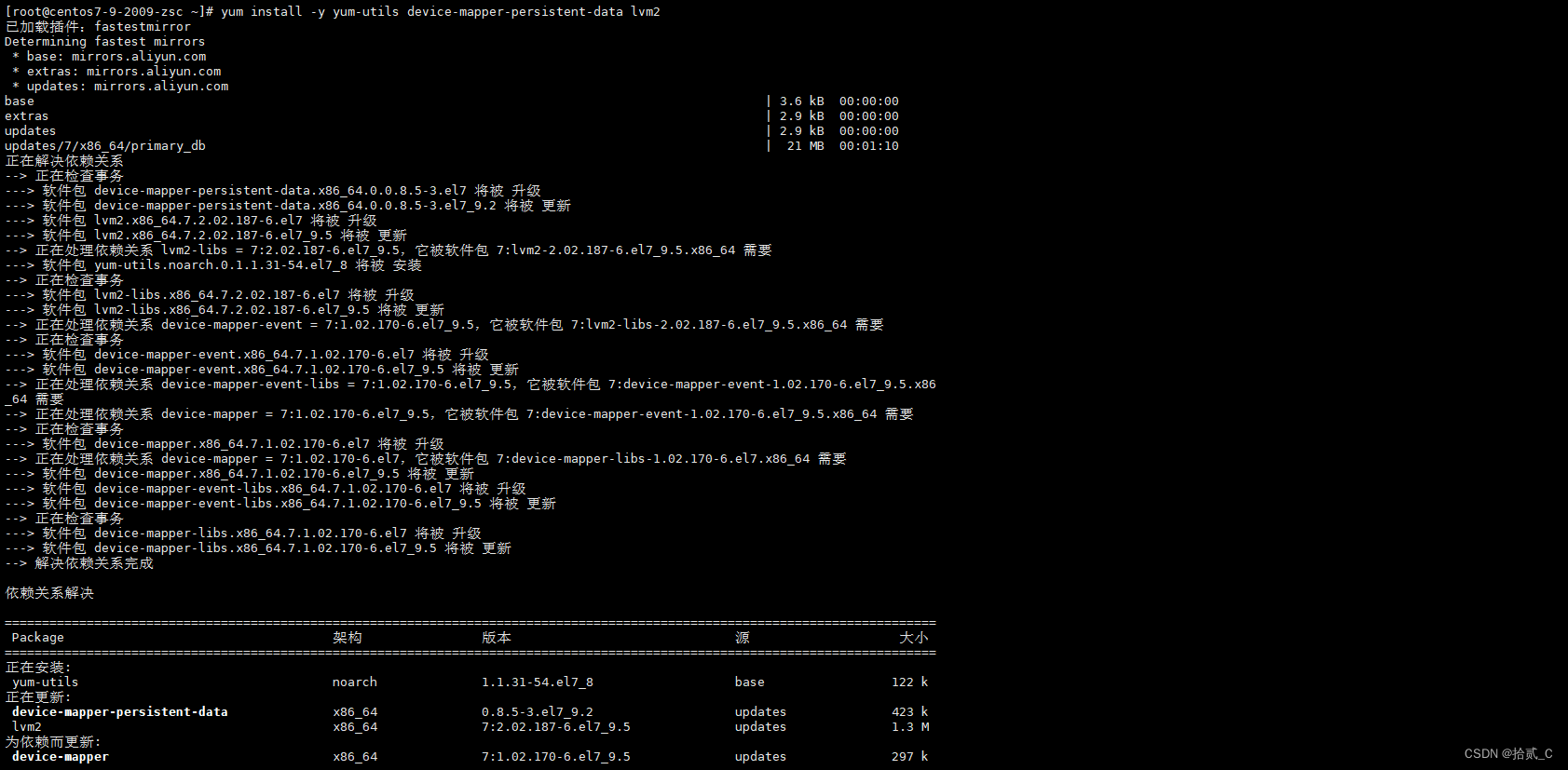Click the lvm2 package name in table
This screenshot has width=1568, height=770.
[27, 727]
